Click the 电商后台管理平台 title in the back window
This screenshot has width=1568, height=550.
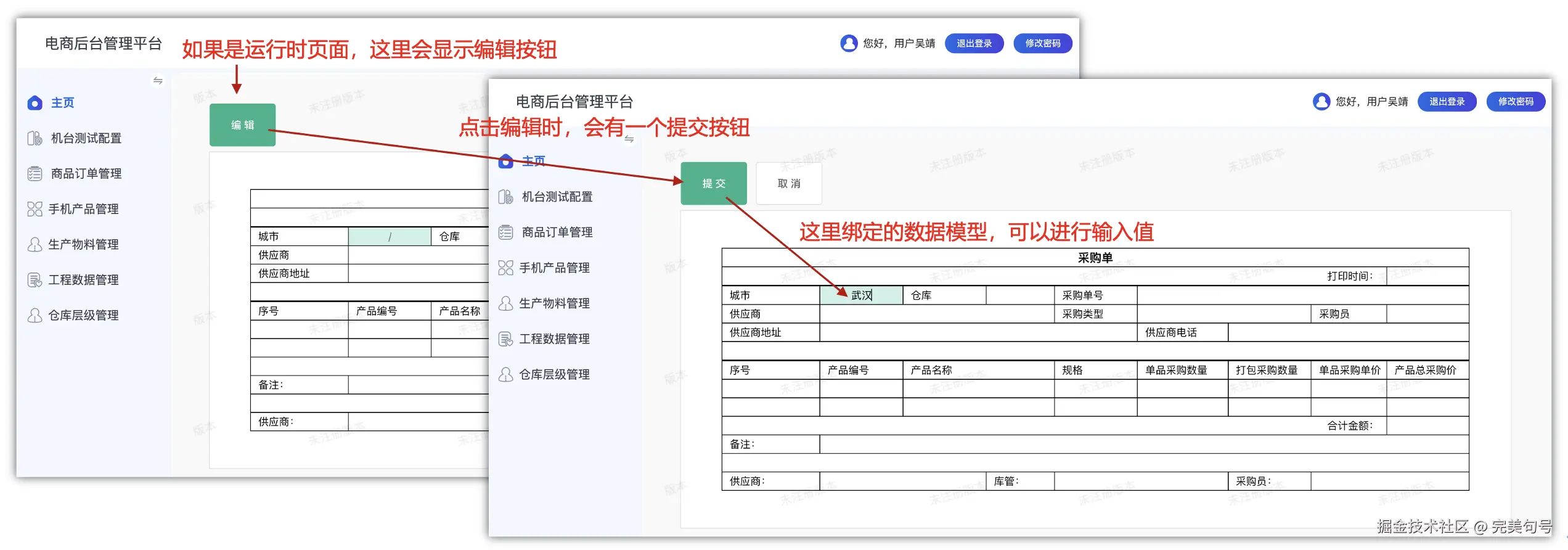point(104,43)
